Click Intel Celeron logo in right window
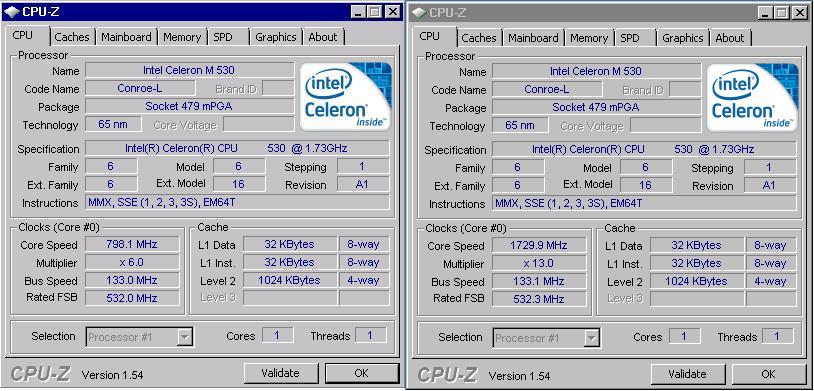Screen dimensions: 814x391 pos(753,98)
